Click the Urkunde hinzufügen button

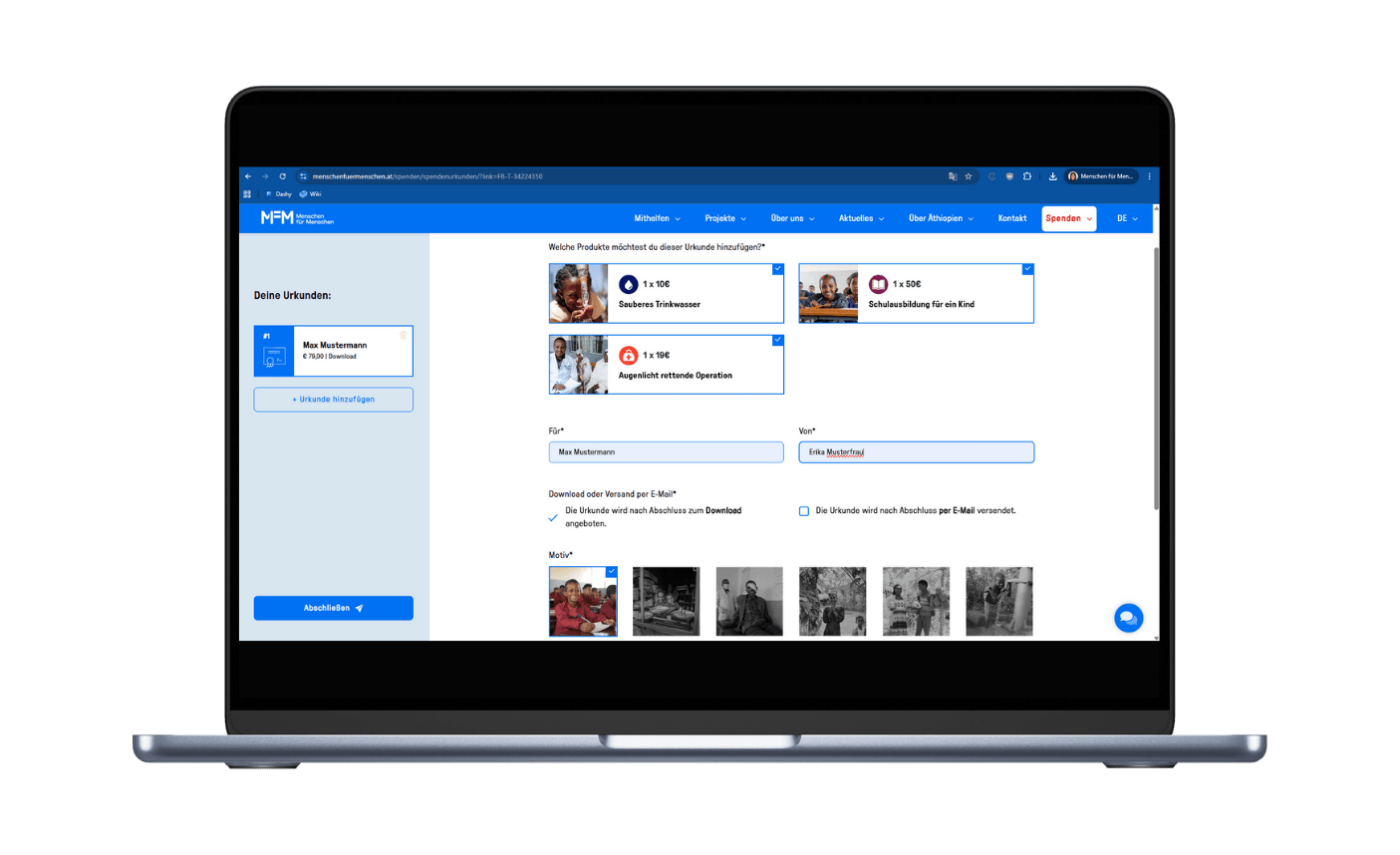(333, 400)
